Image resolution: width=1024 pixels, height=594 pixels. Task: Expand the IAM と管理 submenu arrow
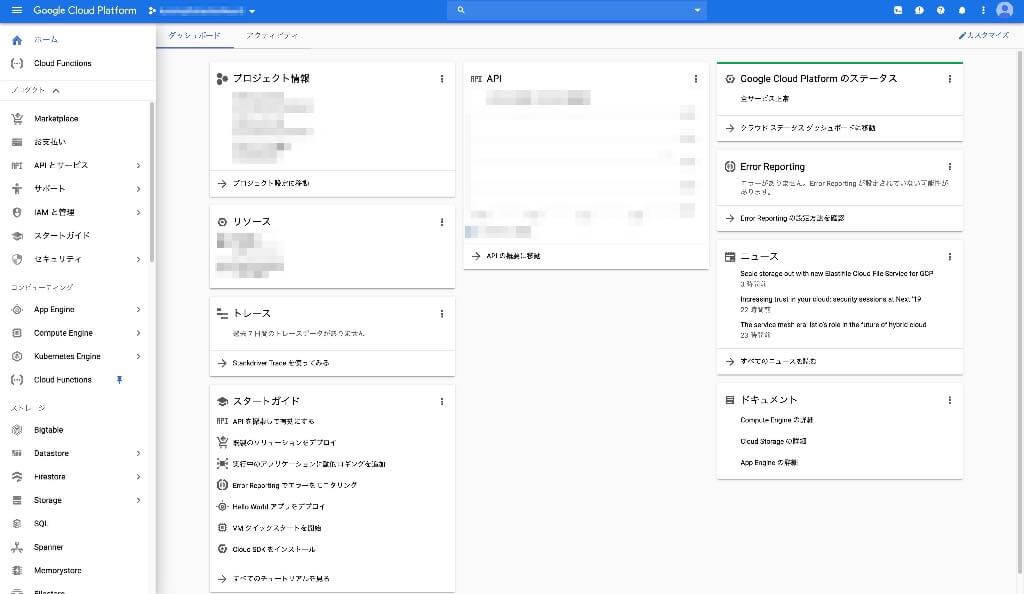(x=138, y=212)
